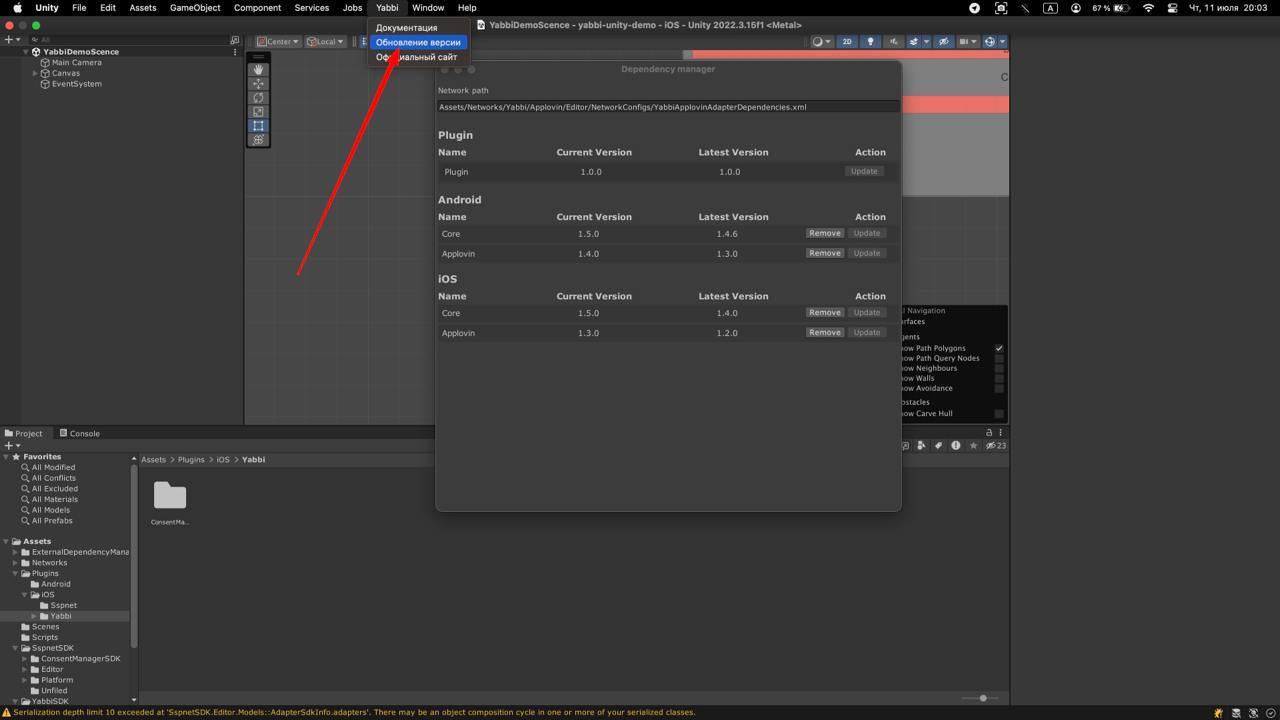
Task: Select the Hand tool in the scene toolbar
Action: tap(258, 70)
